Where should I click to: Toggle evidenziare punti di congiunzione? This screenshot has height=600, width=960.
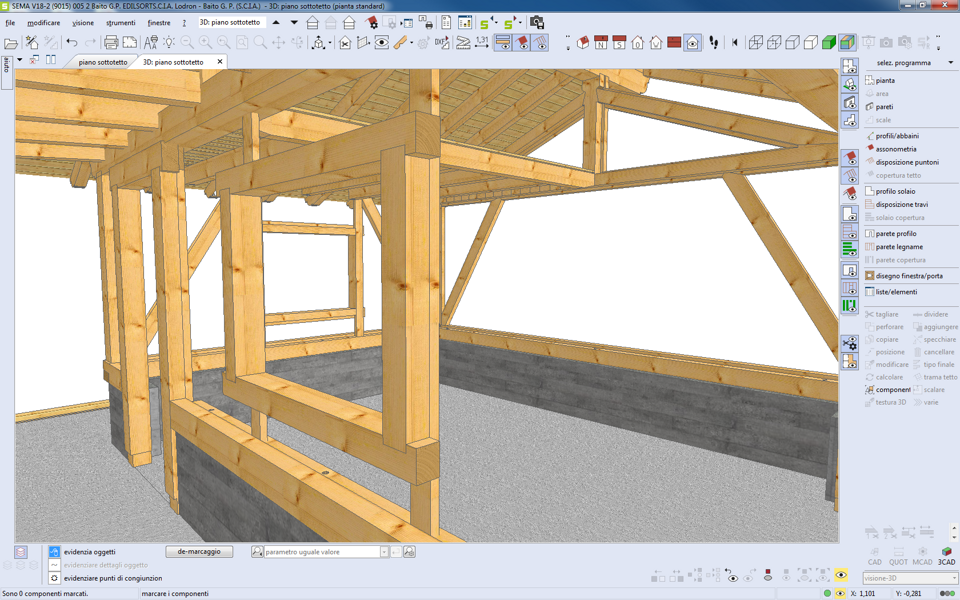tap(55, 578)
